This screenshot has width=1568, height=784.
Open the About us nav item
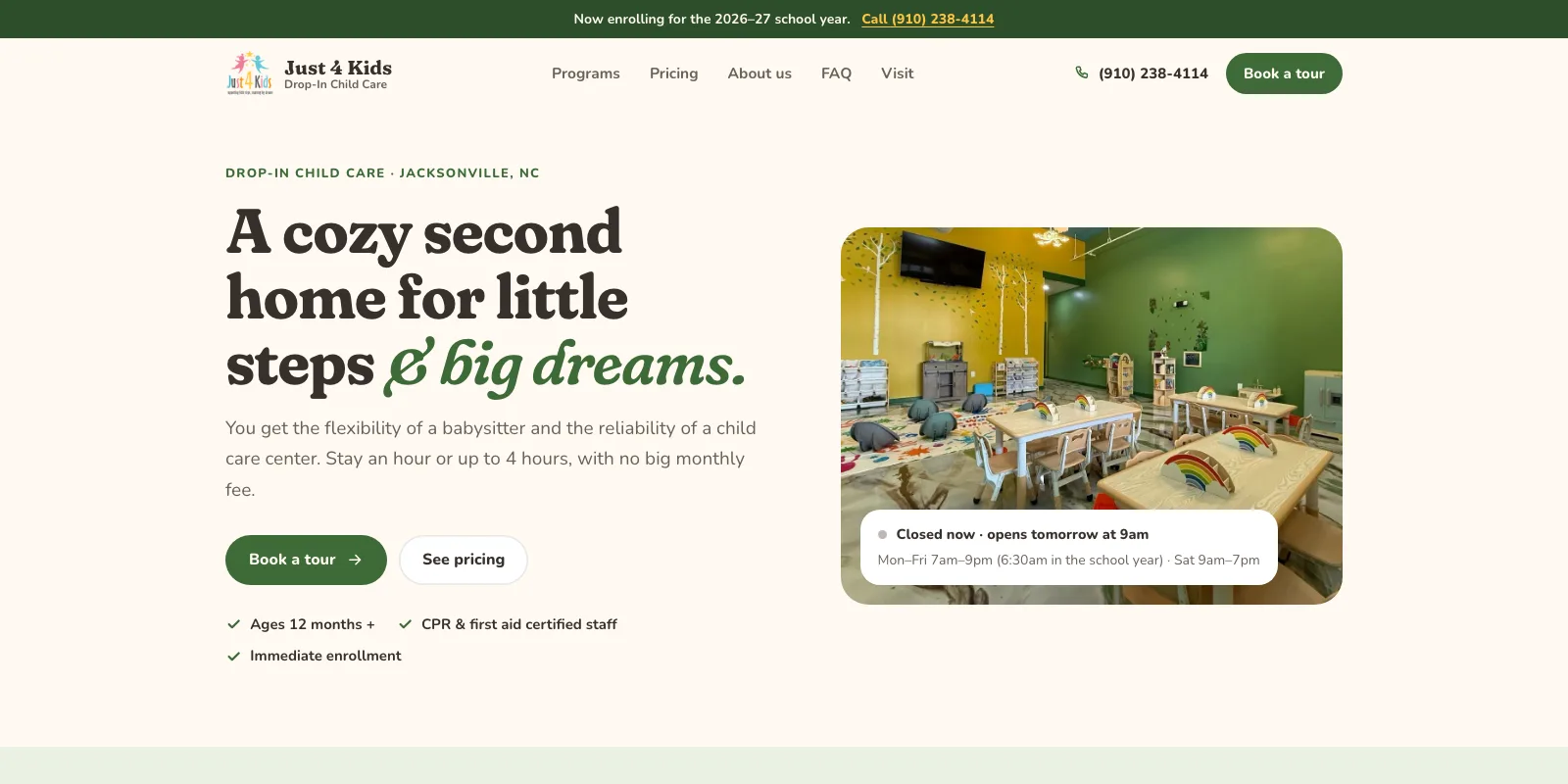pyautogui.click(x=759, y=73)
